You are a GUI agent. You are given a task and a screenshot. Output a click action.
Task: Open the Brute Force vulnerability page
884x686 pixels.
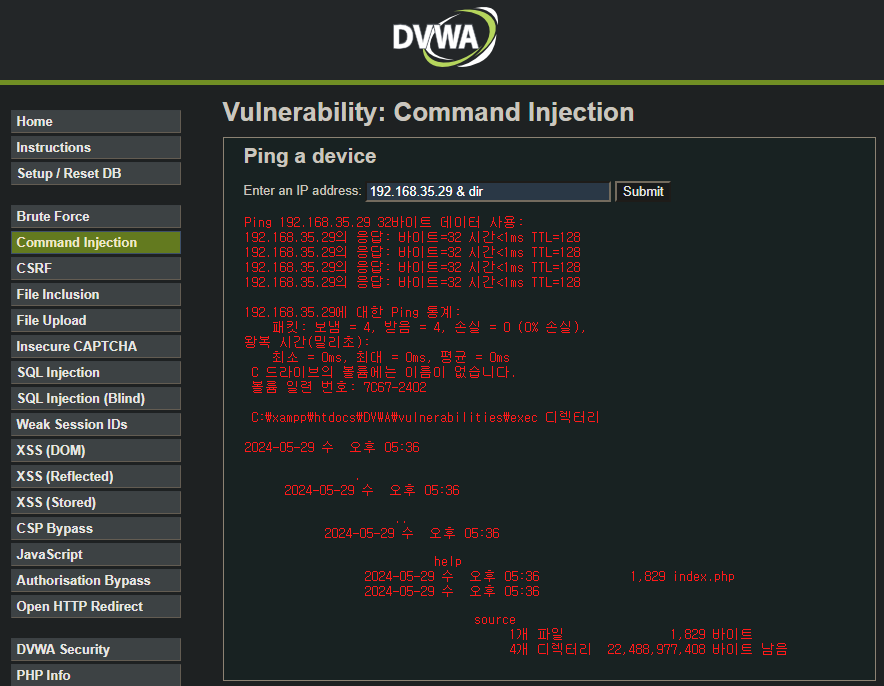click(96, 216)
